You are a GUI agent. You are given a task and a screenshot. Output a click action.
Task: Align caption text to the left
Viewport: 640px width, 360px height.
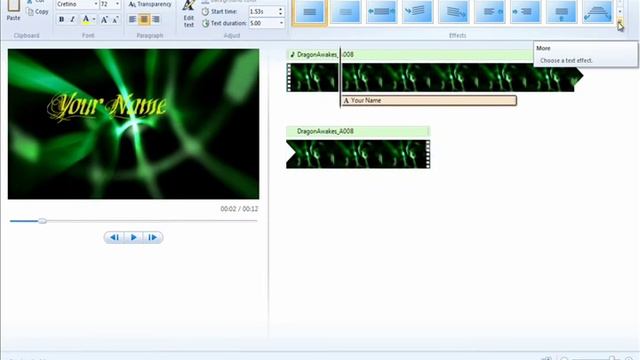tap(133, 19)
